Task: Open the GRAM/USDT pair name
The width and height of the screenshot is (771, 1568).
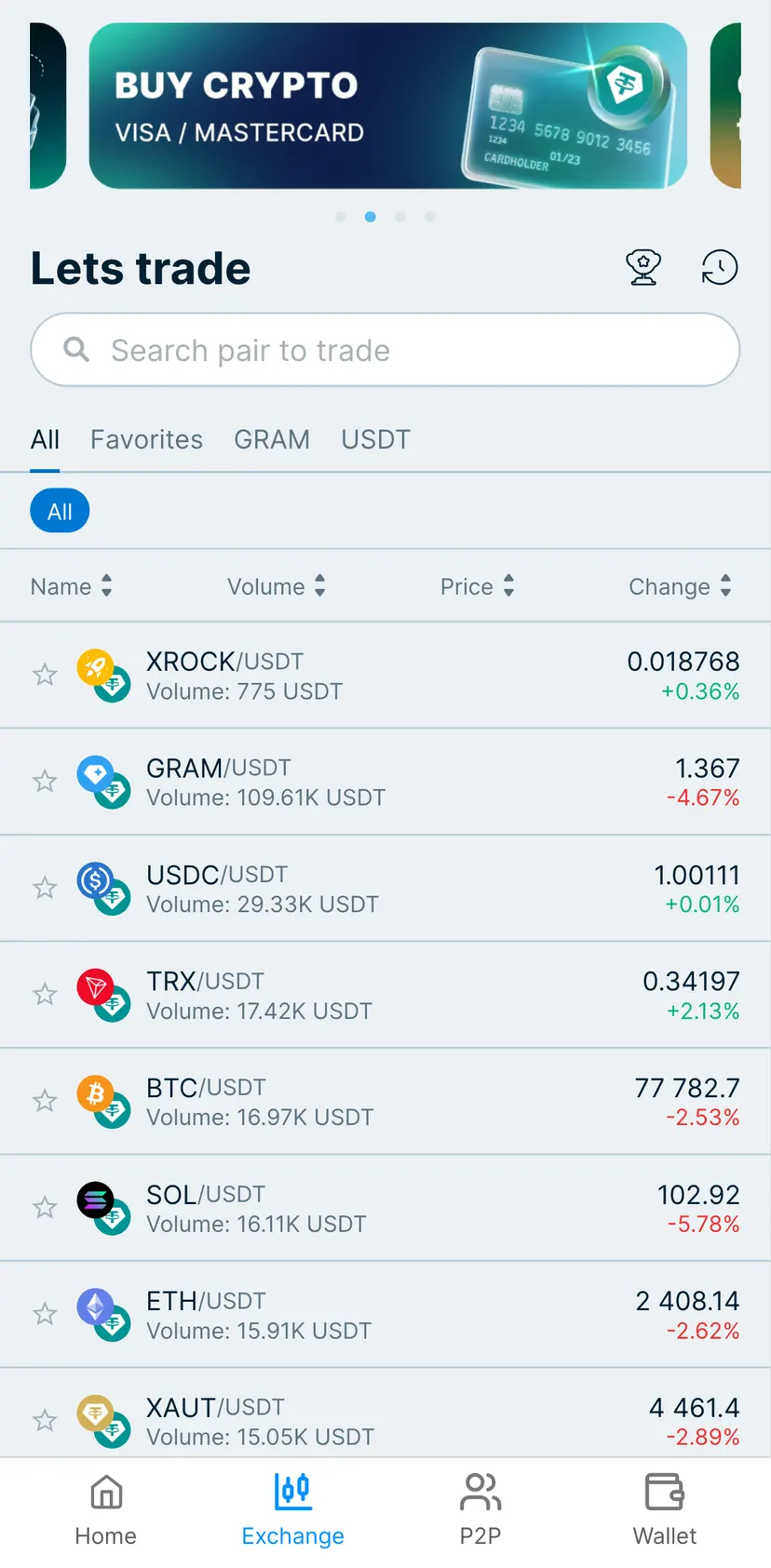Action: 219,768
